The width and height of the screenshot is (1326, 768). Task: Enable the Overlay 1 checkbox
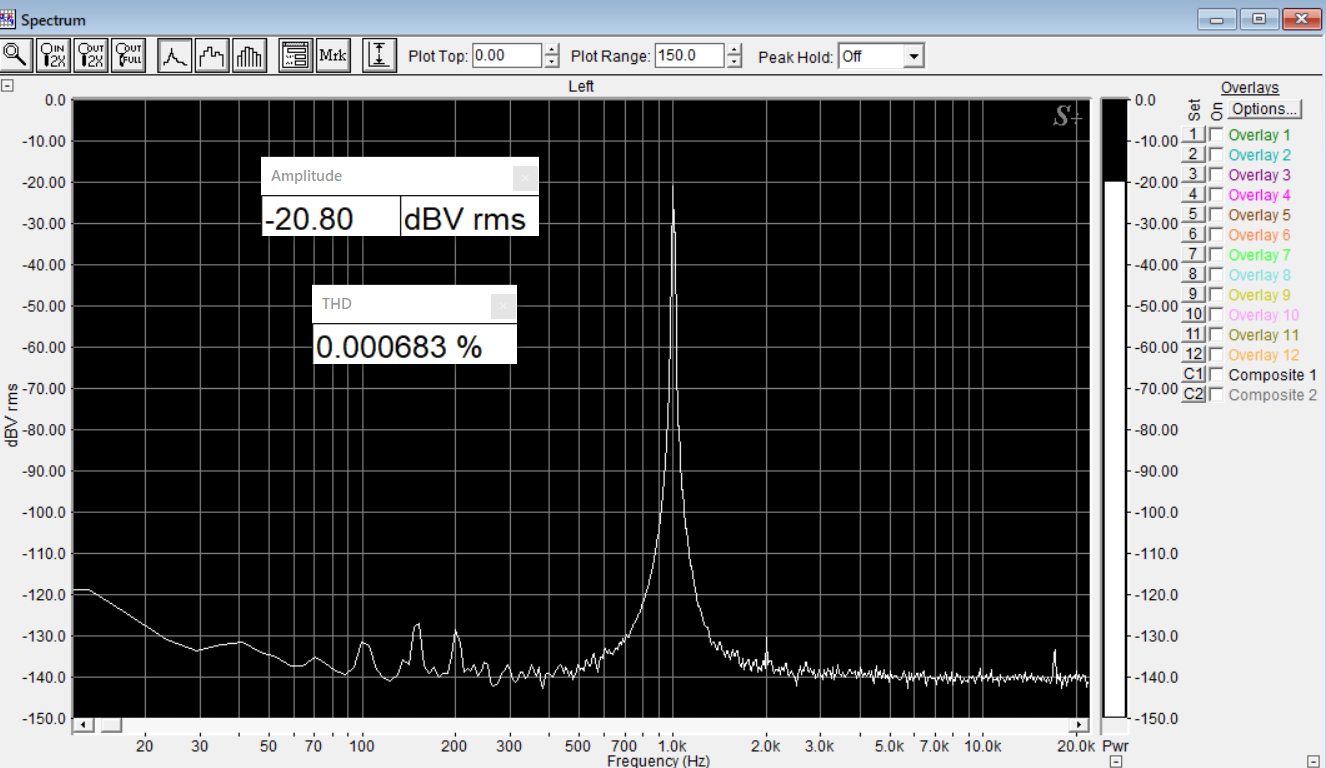1216,135
